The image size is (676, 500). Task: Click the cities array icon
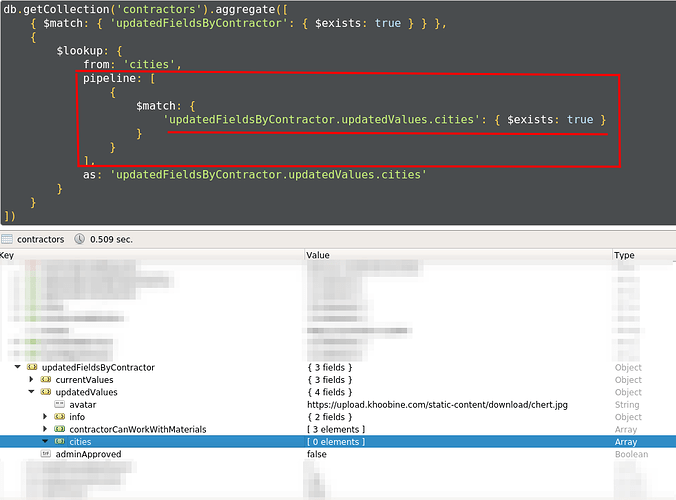click(59, 441)
